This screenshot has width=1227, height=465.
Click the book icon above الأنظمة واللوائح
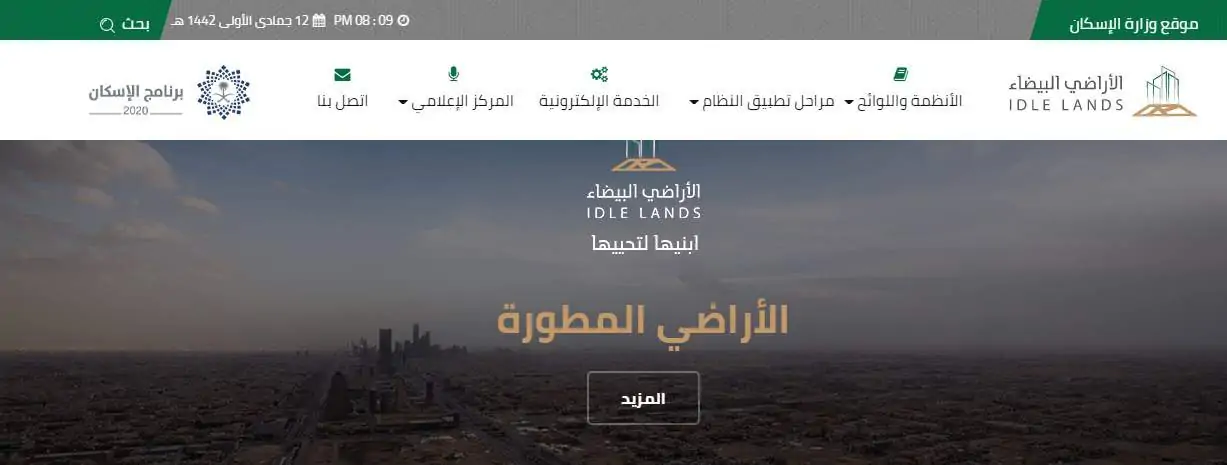tap(900, 74)
